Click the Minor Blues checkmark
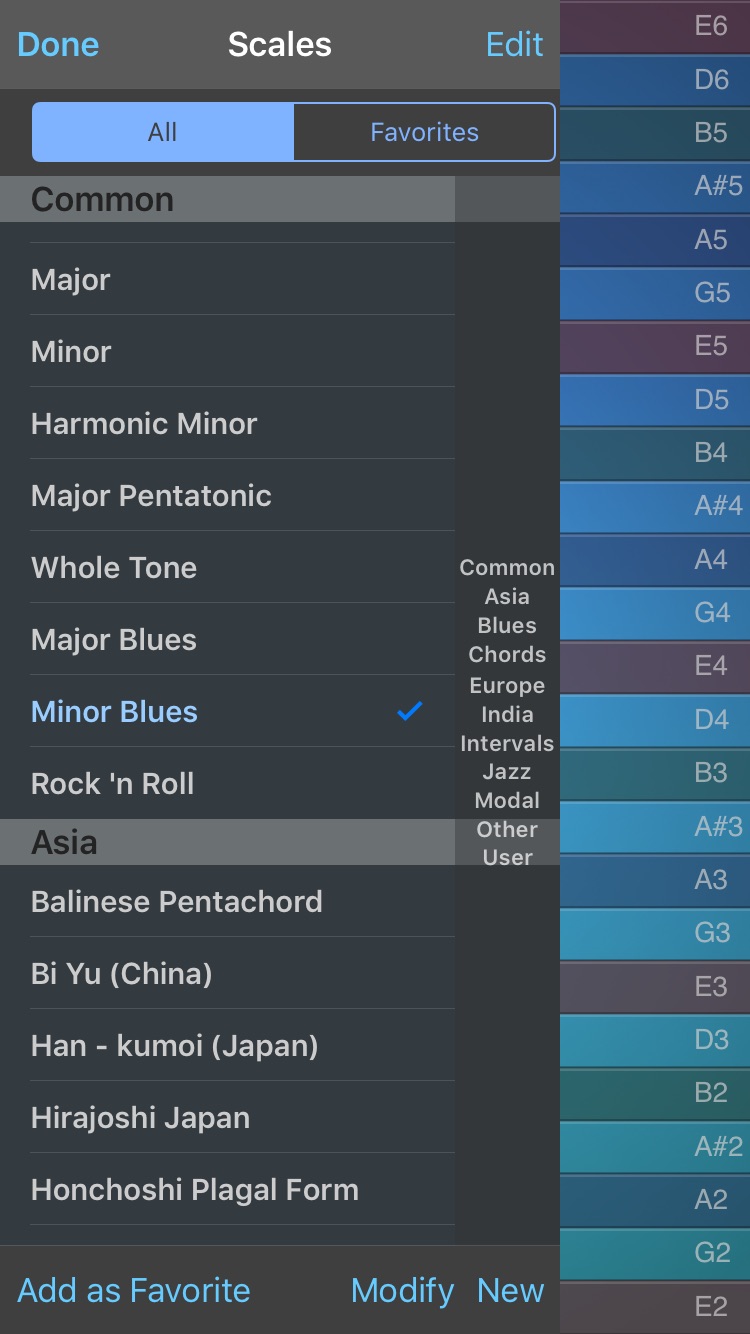The image size is (750, 1334). point(410,711)
